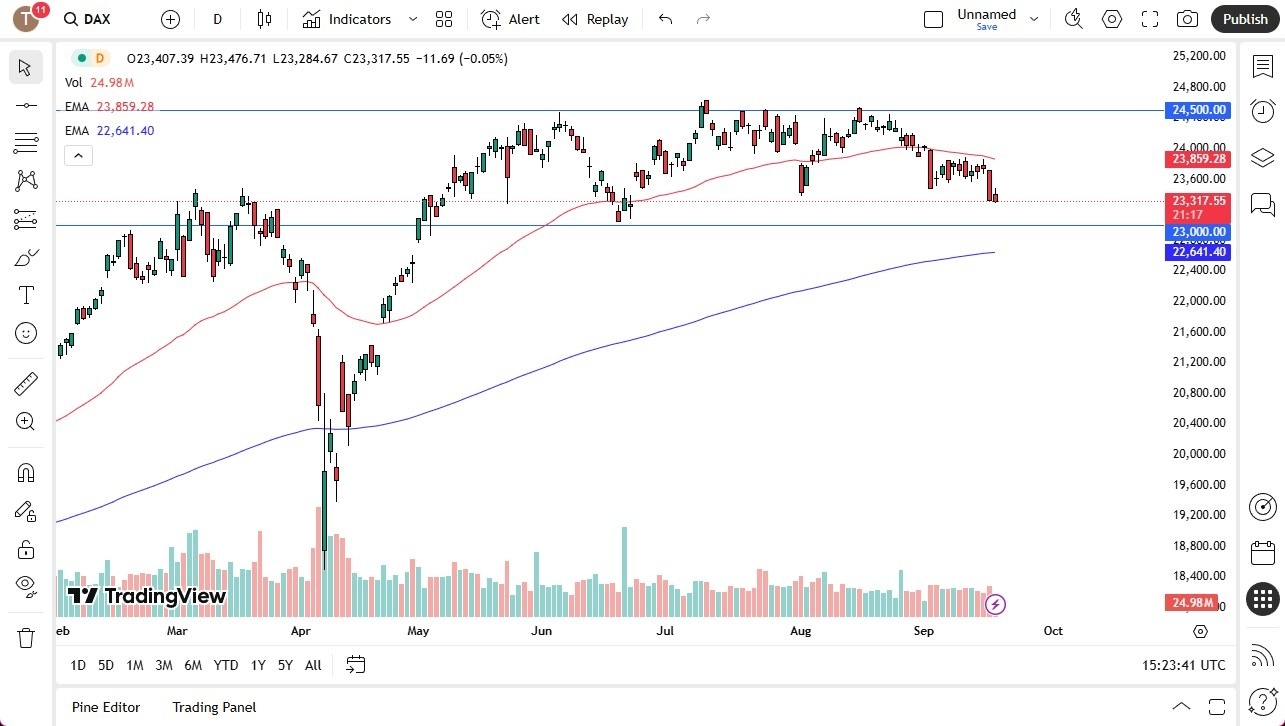Select the cursor/crosshair tool
The height and width of the screenshot is (726, 1285).
(26, 67)
